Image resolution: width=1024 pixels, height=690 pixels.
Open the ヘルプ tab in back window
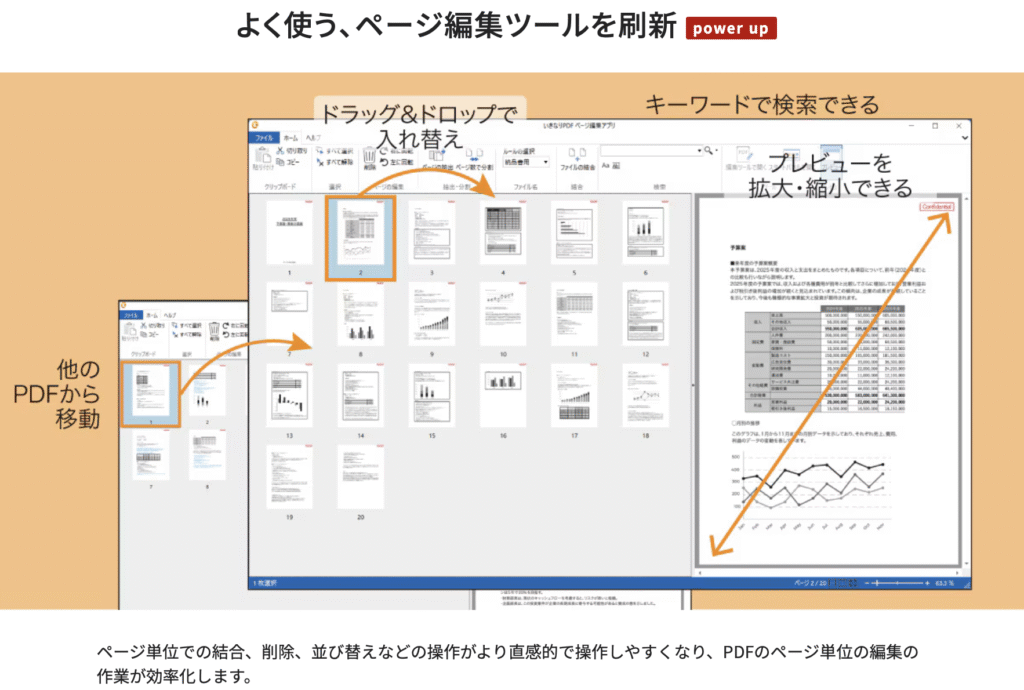tap(170, 315)
